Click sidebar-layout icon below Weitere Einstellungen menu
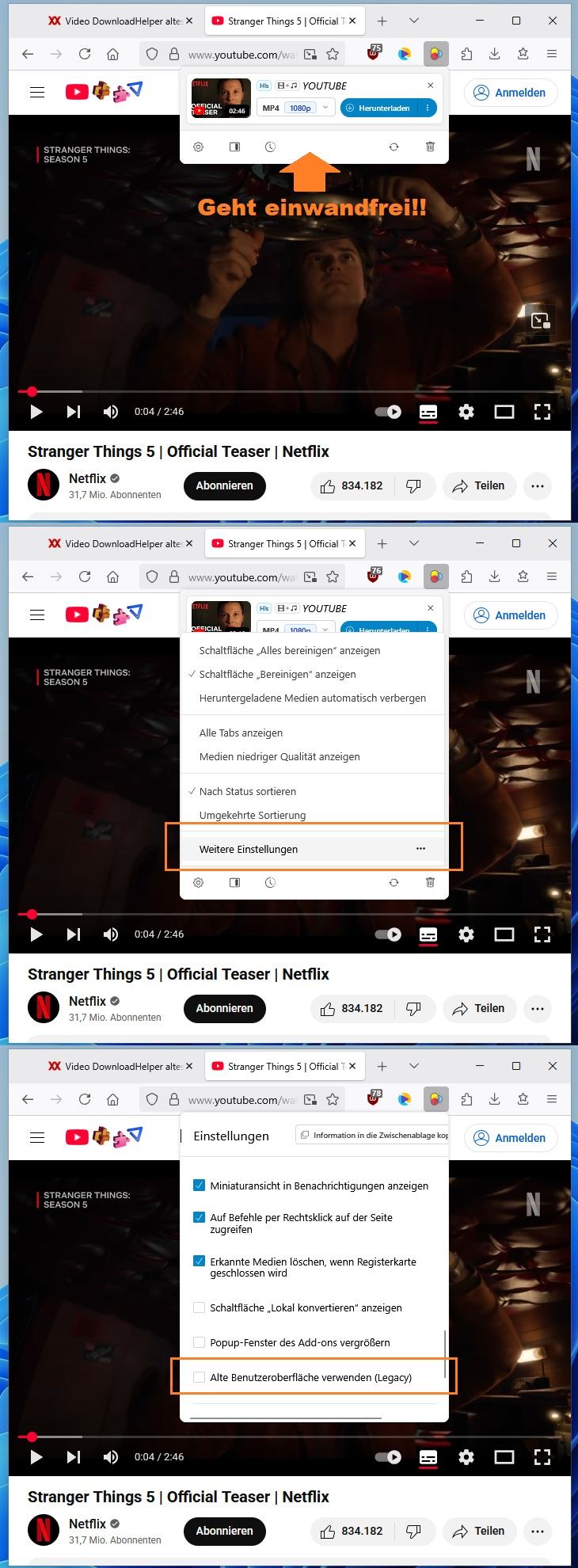 click(234, 882)
